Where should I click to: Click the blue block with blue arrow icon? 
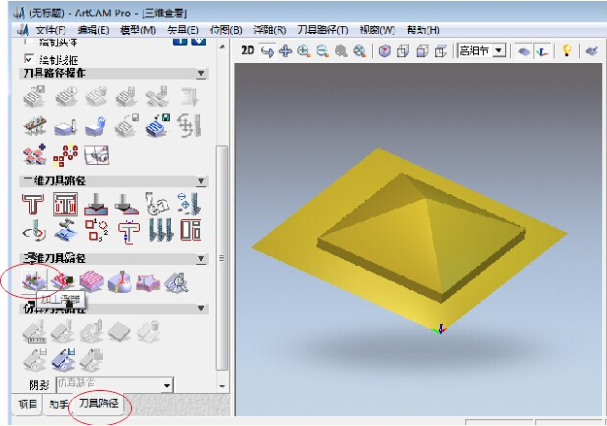click(x=96, y=126)
